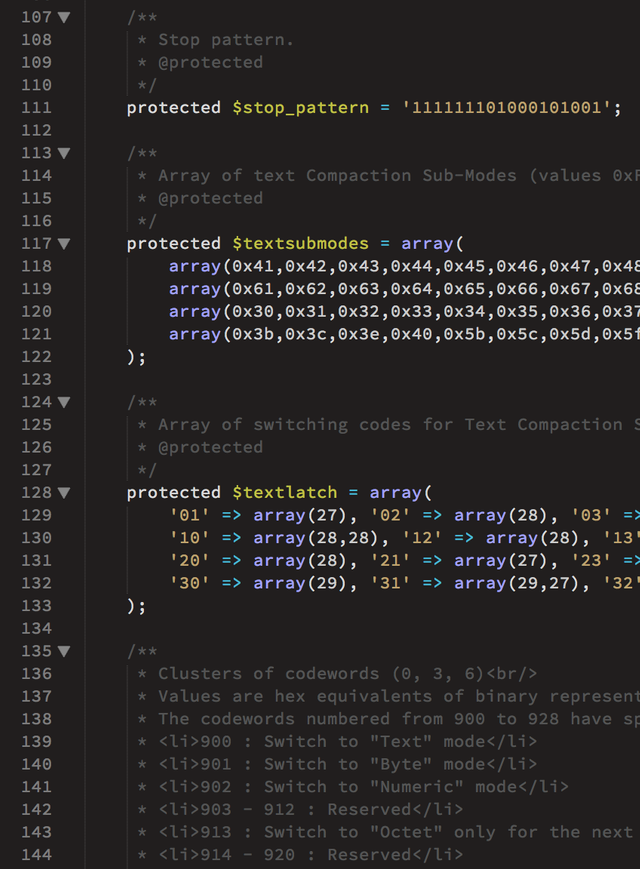Click line number 133 in the gutter
The image size is (640, 869).
(37, 606)
